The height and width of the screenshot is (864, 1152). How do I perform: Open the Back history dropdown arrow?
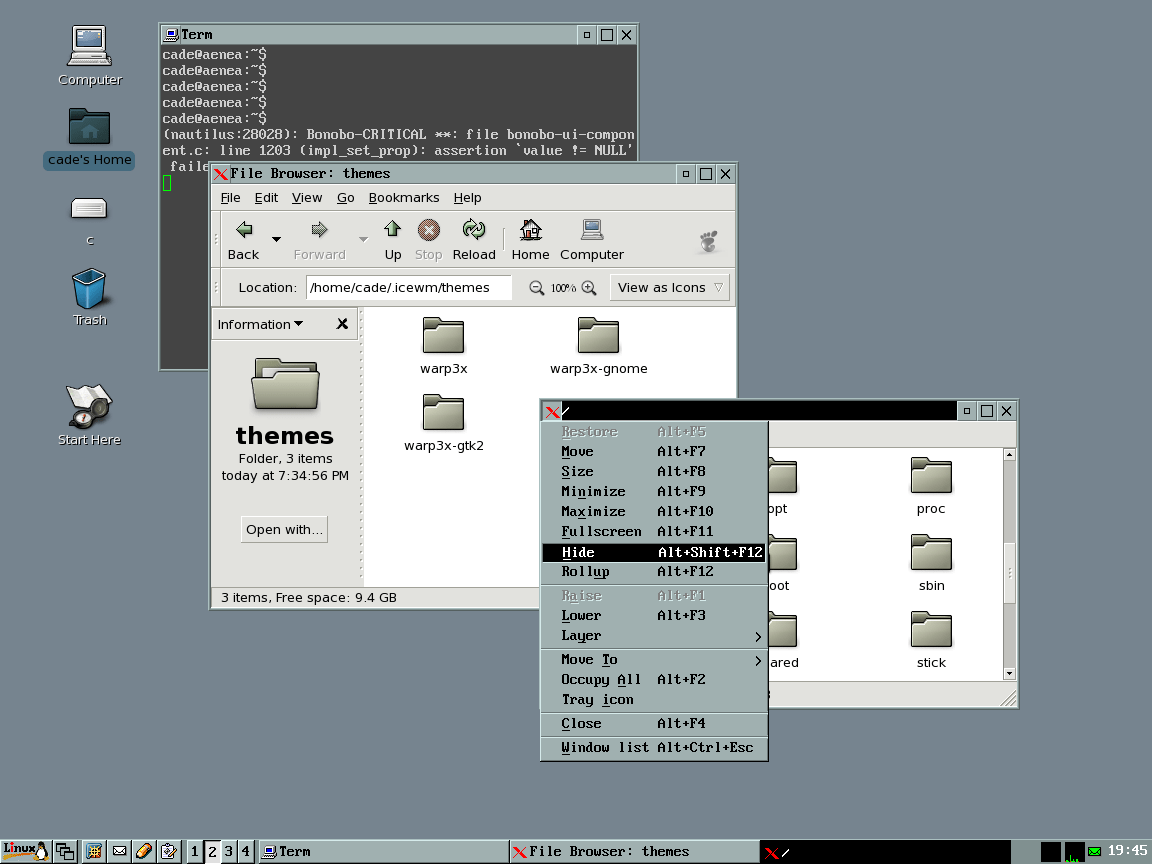[x=276, y=239]
